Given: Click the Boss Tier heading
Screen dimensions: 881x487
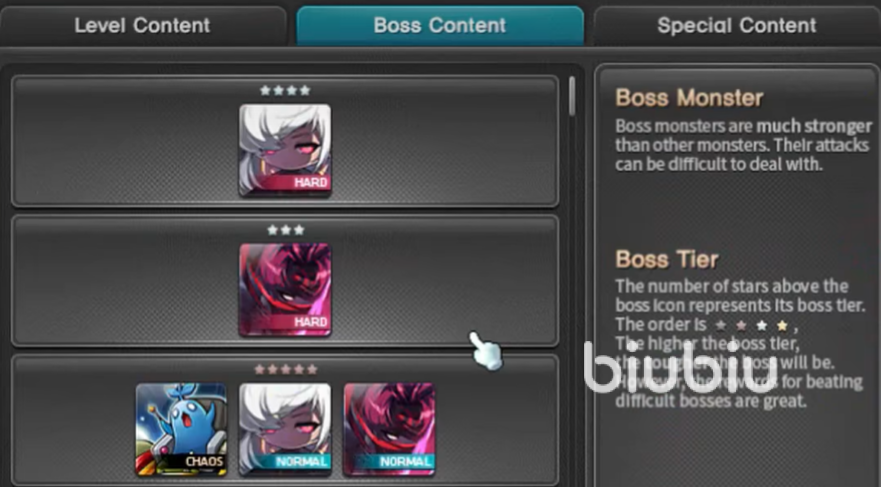Looking at the screenshot, I should pyautogui.click(x=667, y=260).
